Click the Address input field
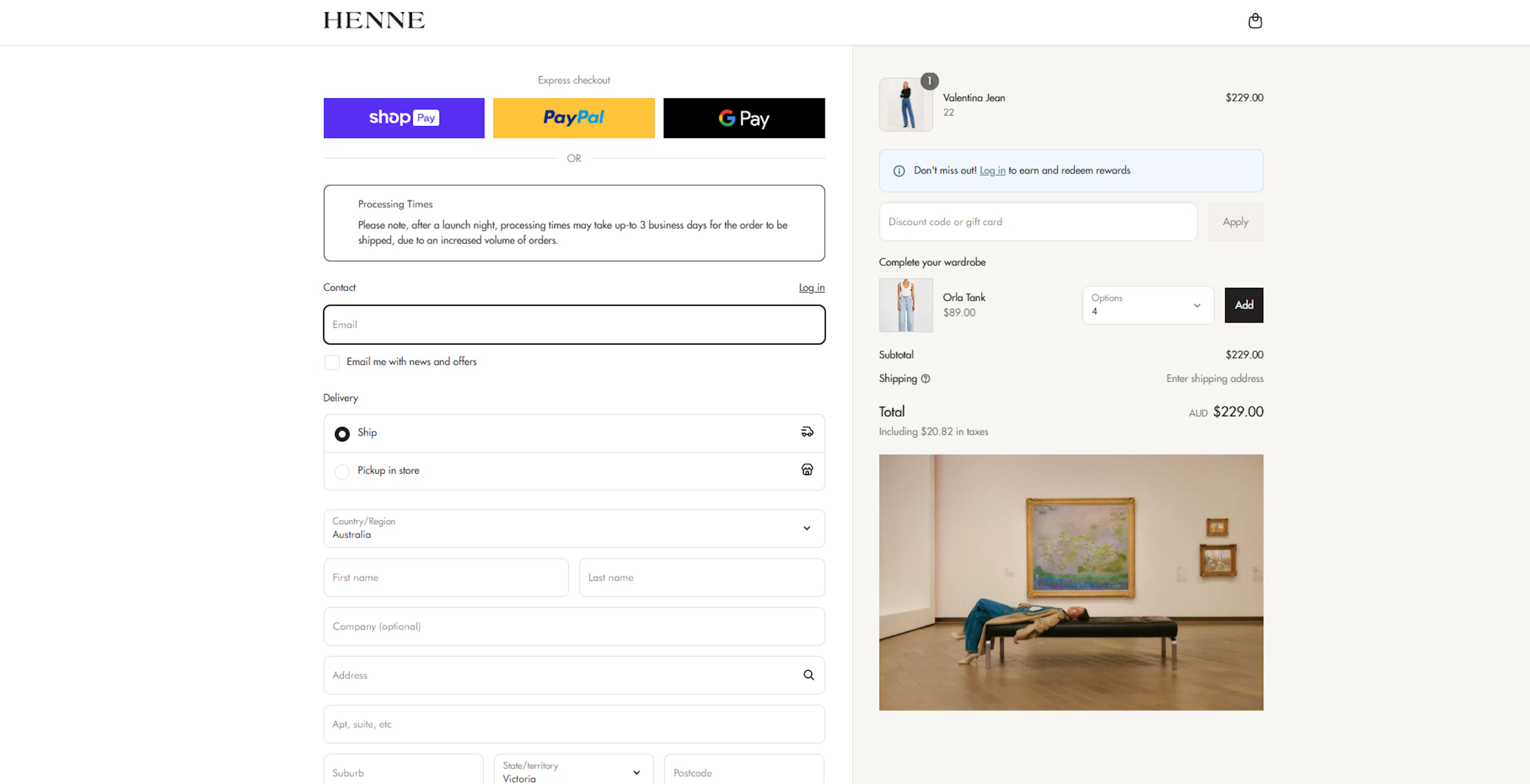1530x784 pixels. (x=574, y=675)
